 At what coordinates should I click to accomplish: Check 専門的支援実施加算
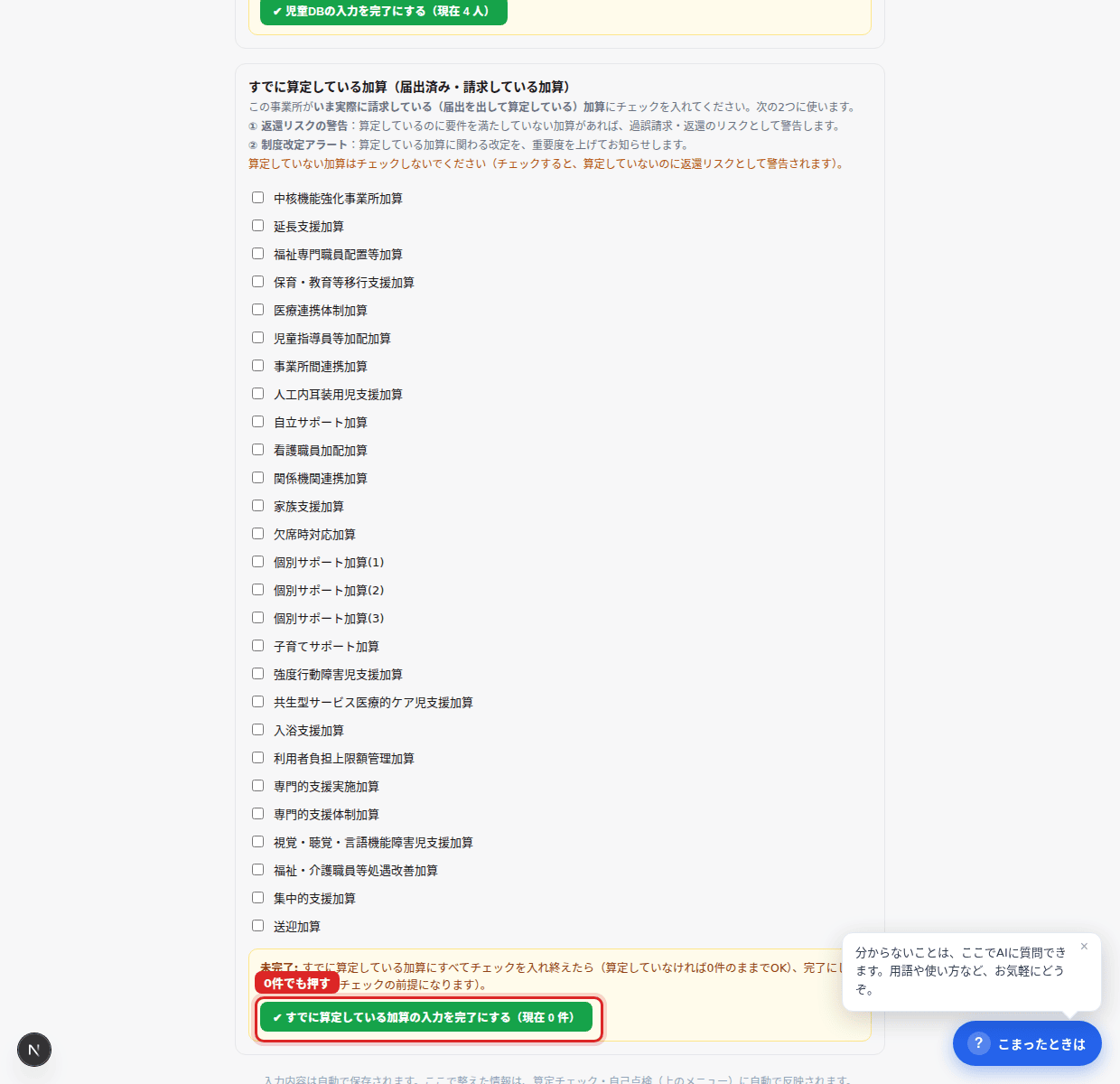pyautogui.click(x=257, y=786)
